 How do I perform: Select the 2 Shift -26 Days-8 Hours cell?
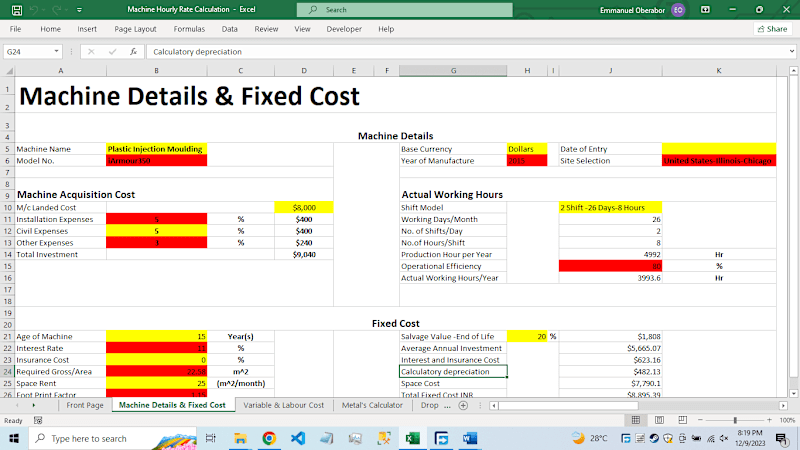tap(610, 208)
